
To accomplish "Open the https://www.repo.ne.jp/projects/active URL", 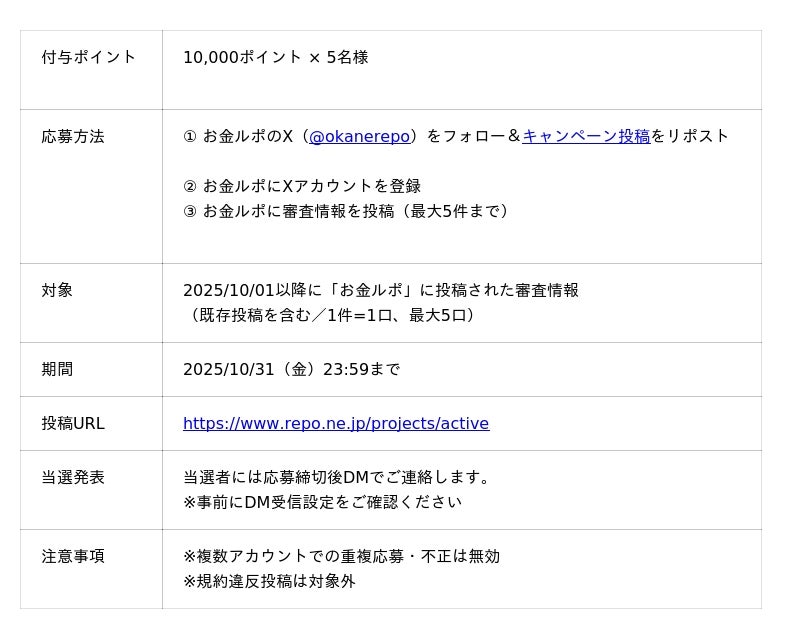I will pos(336,423).
